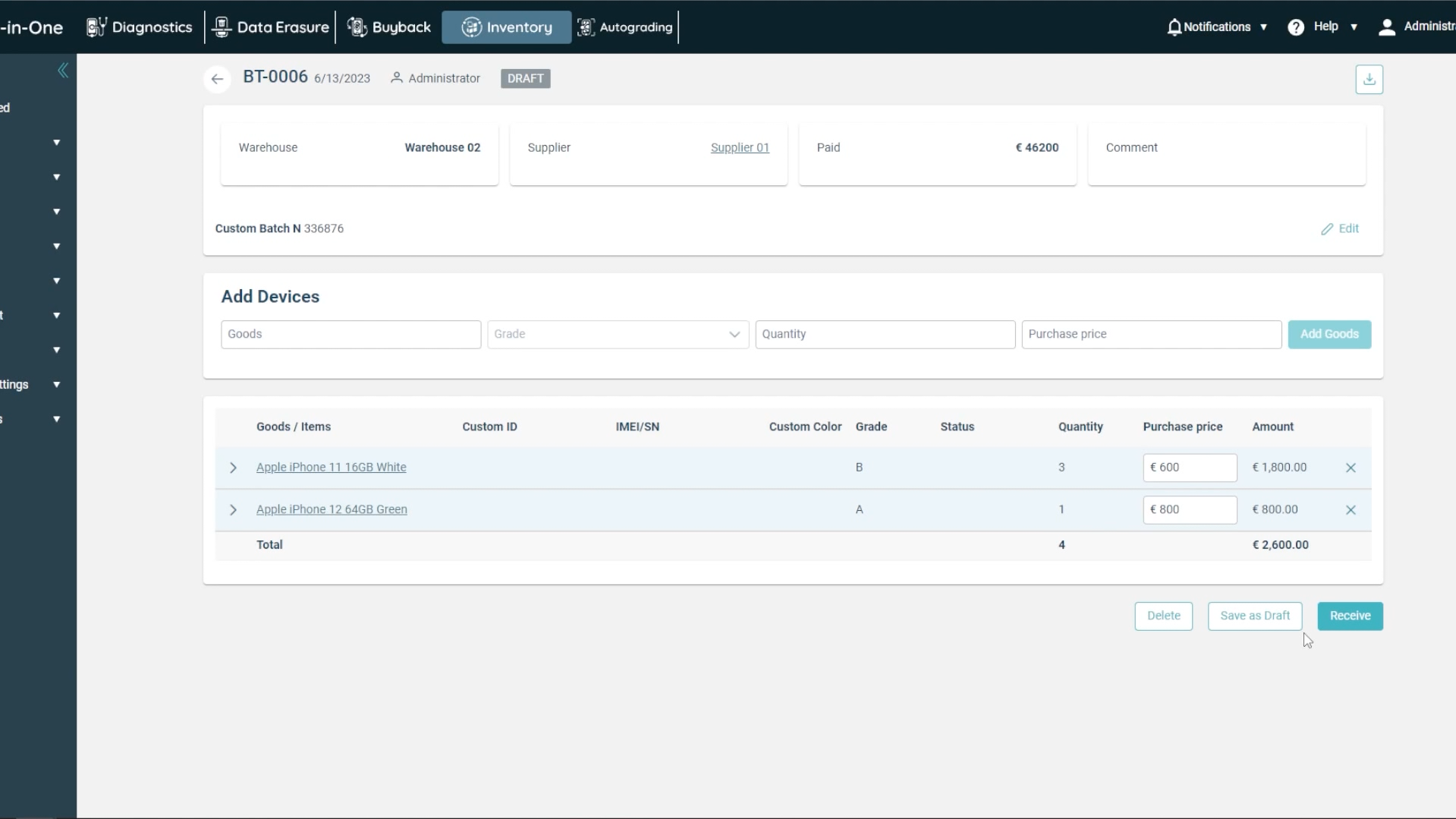Image resolution: width=1456 pixels, height=819 pixels.
Task: Expand the iPhone 11 16GB White row
Action: (x=233, y=468)
